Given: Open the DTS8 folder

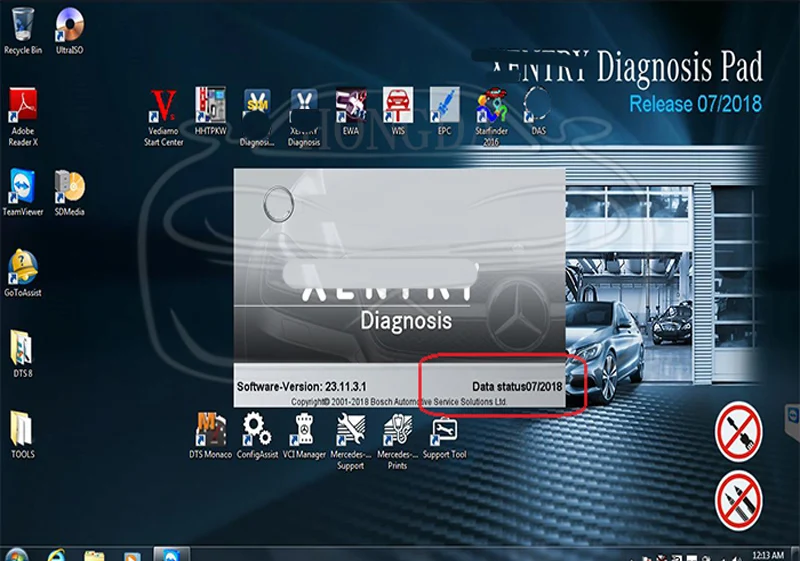Looking at the screenshot, I should [22, 354].
